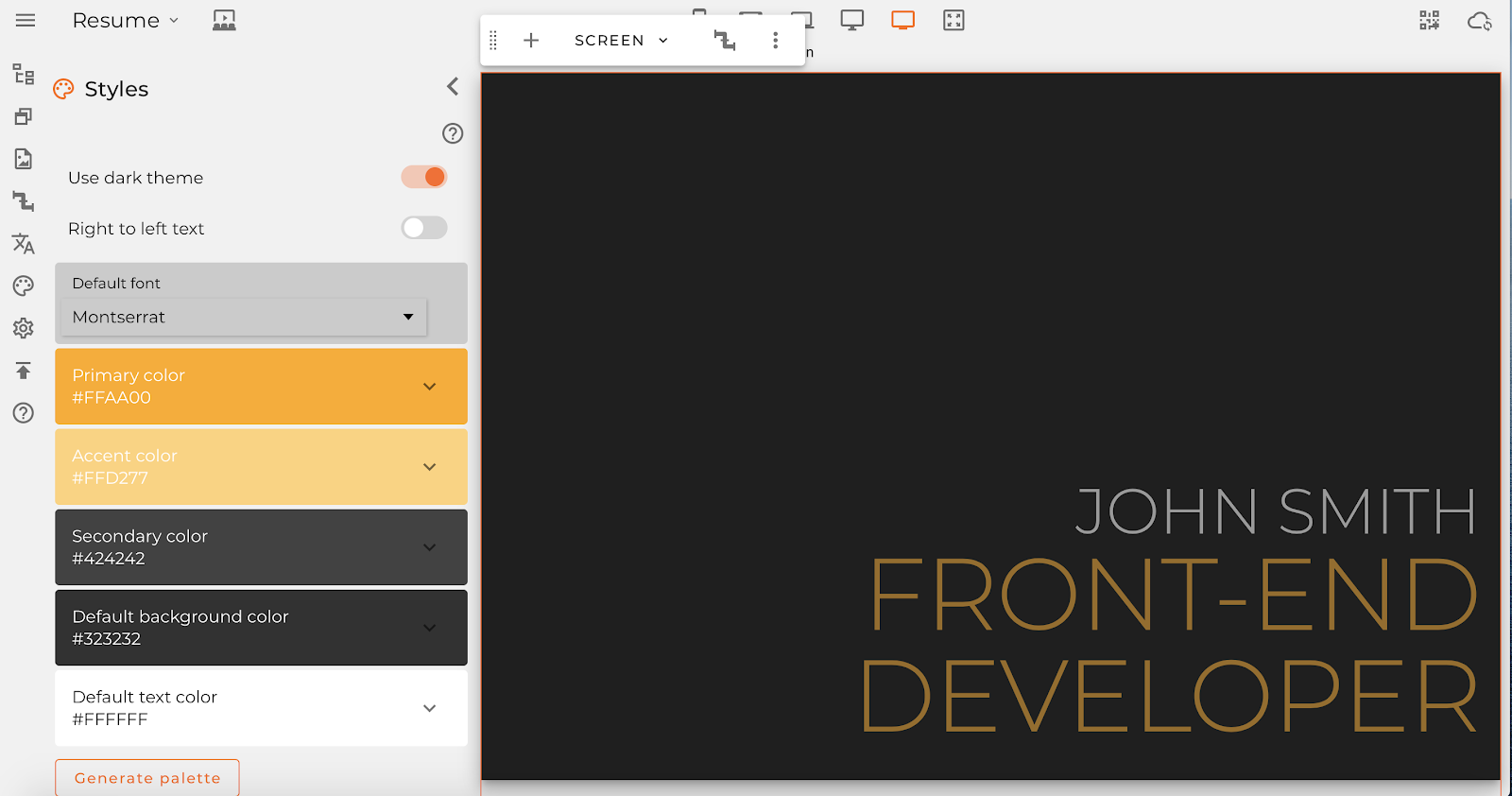Open the actions flow sidebar icon
The height and width of the screenshot is (796, 1512).
pos(24,201)
